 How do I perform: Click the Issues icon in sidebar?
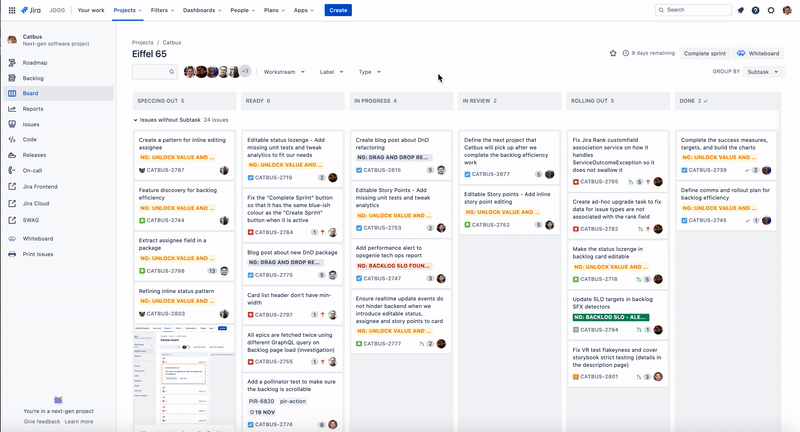pos(12,124)
